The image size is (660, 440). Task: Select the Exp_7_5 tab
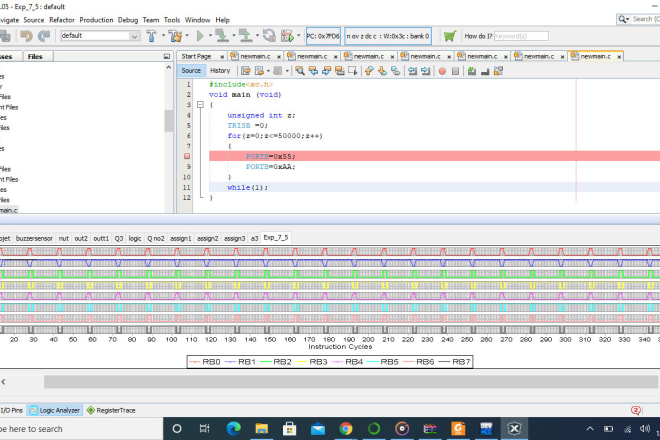276,238
